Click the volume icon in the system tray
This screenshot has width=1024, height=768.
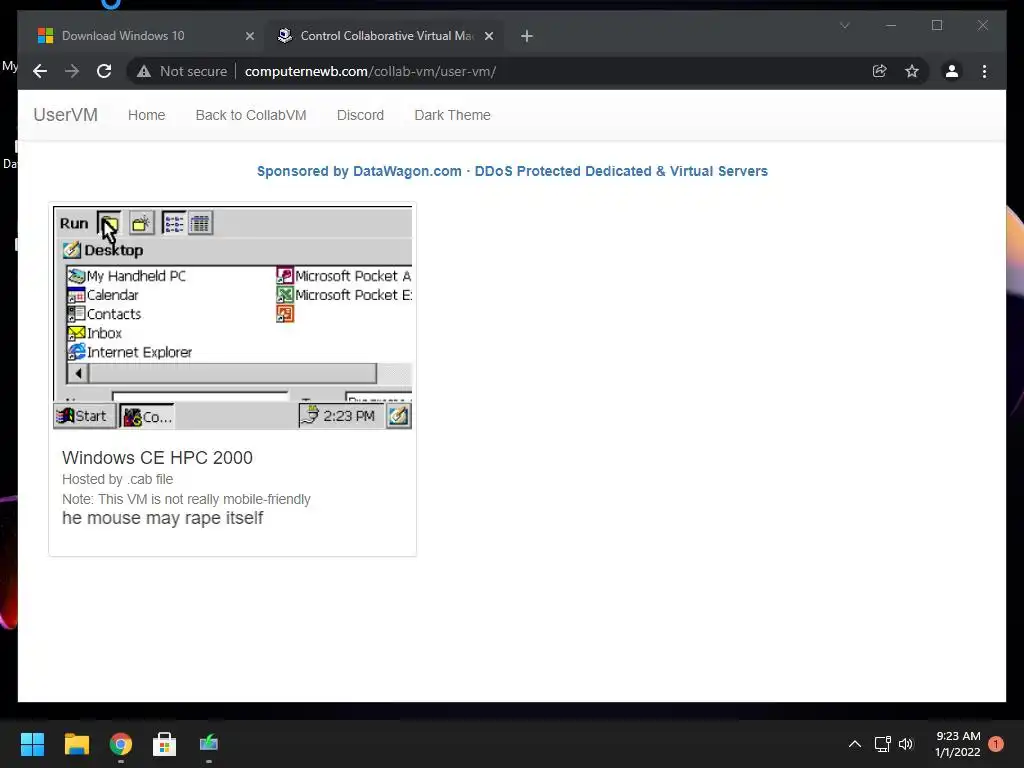pyautogui.click(x=906, y=744)
